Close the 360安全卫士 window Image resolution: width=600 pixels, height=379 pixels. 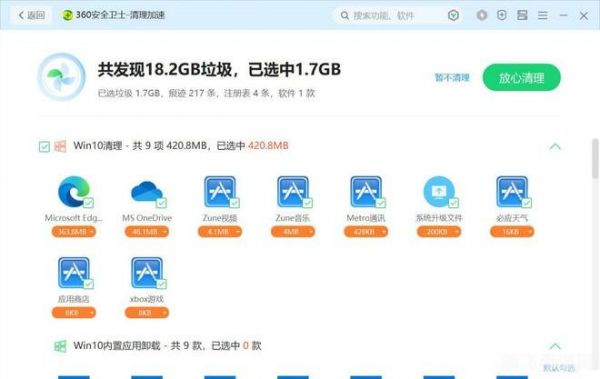tap(584, 15)
